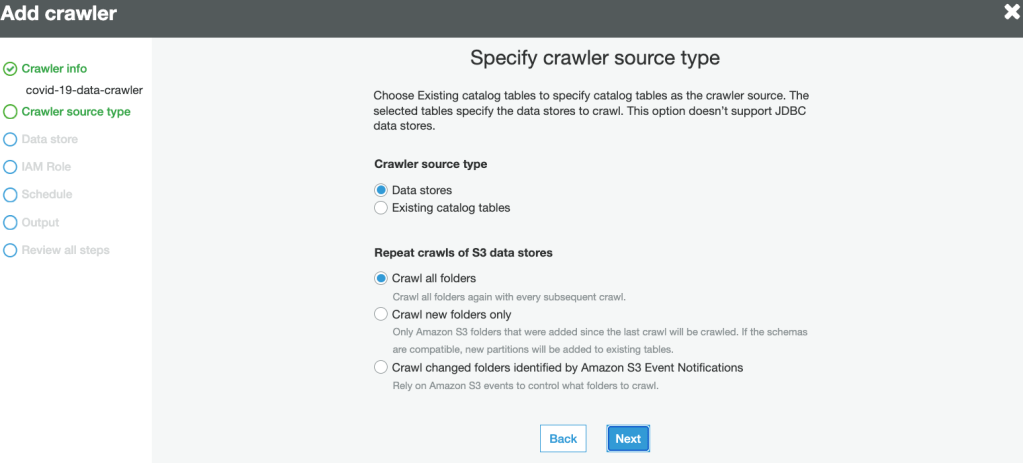This screenshot has width=1023, height=463.
Task: Close the Add crawler dialog
Action: [1011, 13]
